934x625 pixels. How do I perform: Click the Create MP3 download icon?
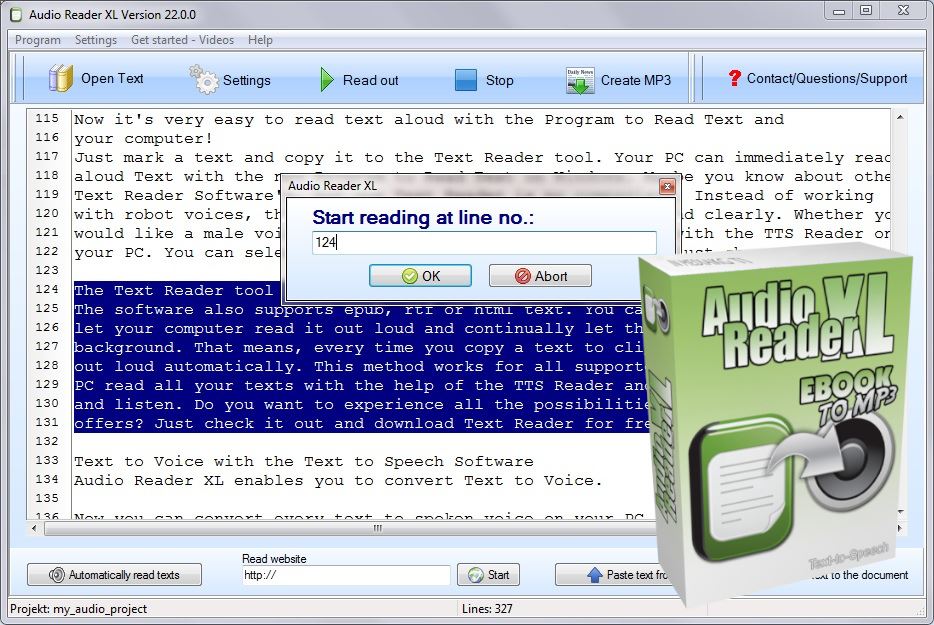tap(580, 81)
